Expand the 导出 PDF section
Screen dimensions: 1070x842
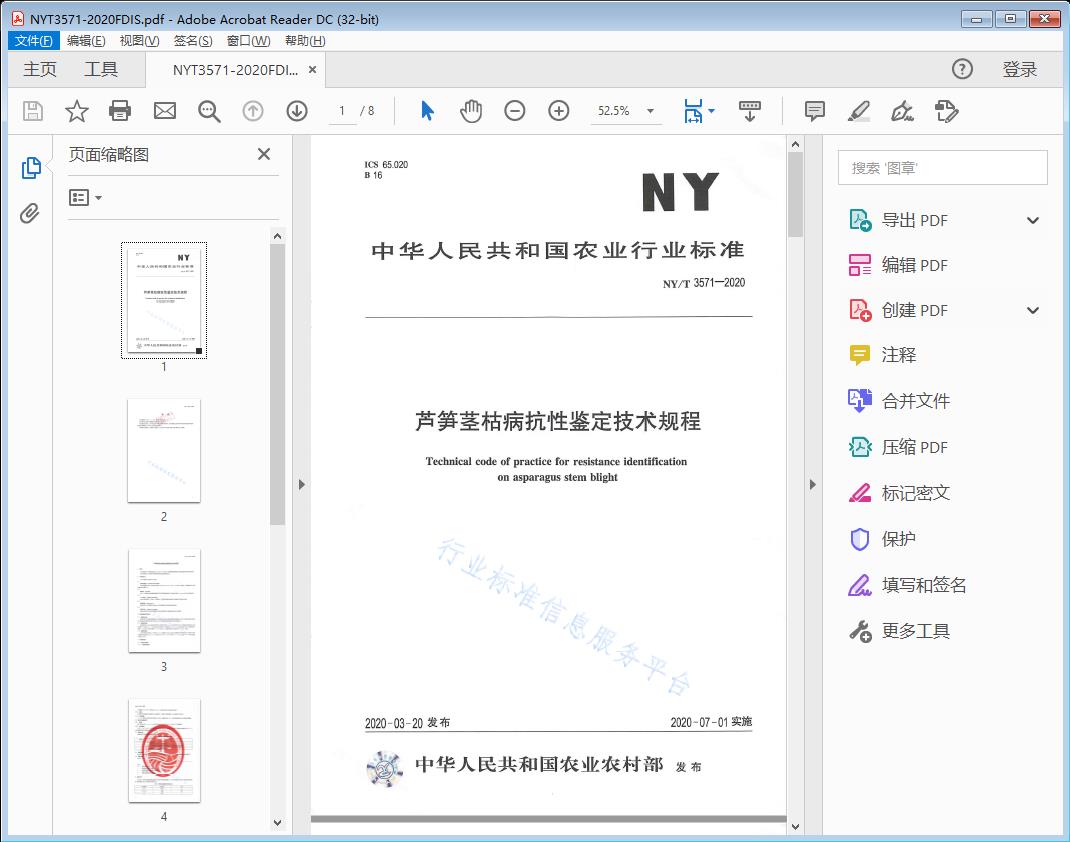[x=1033, y=221]
